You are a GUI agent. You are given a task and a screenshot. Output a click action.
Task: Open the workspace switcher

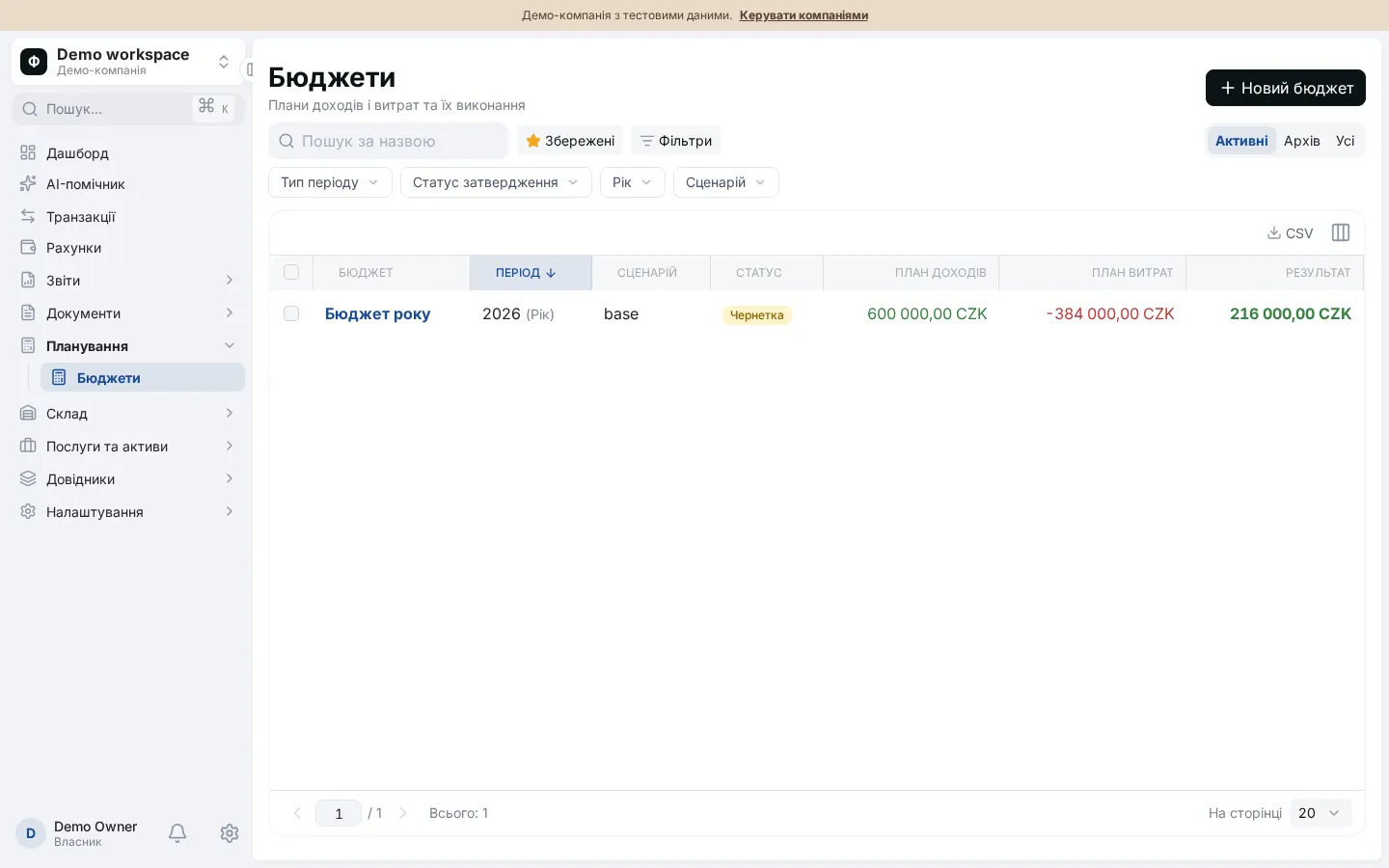pyautogui.click(x=128, y=62)
